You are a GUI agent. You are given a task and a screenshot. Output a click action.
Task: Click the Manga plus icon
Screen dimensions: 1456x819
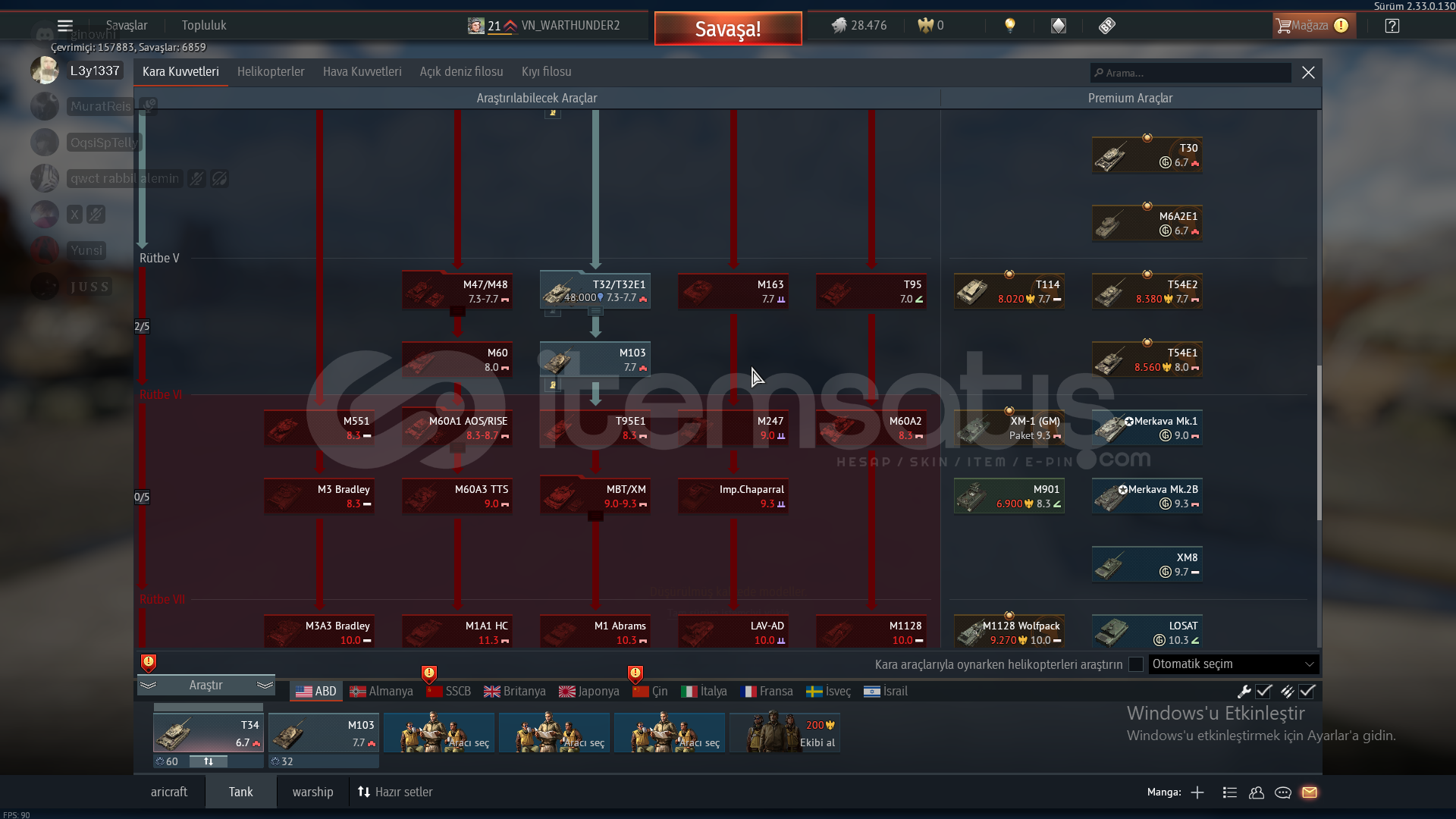pyautogui.click(x=1197, y=792)
